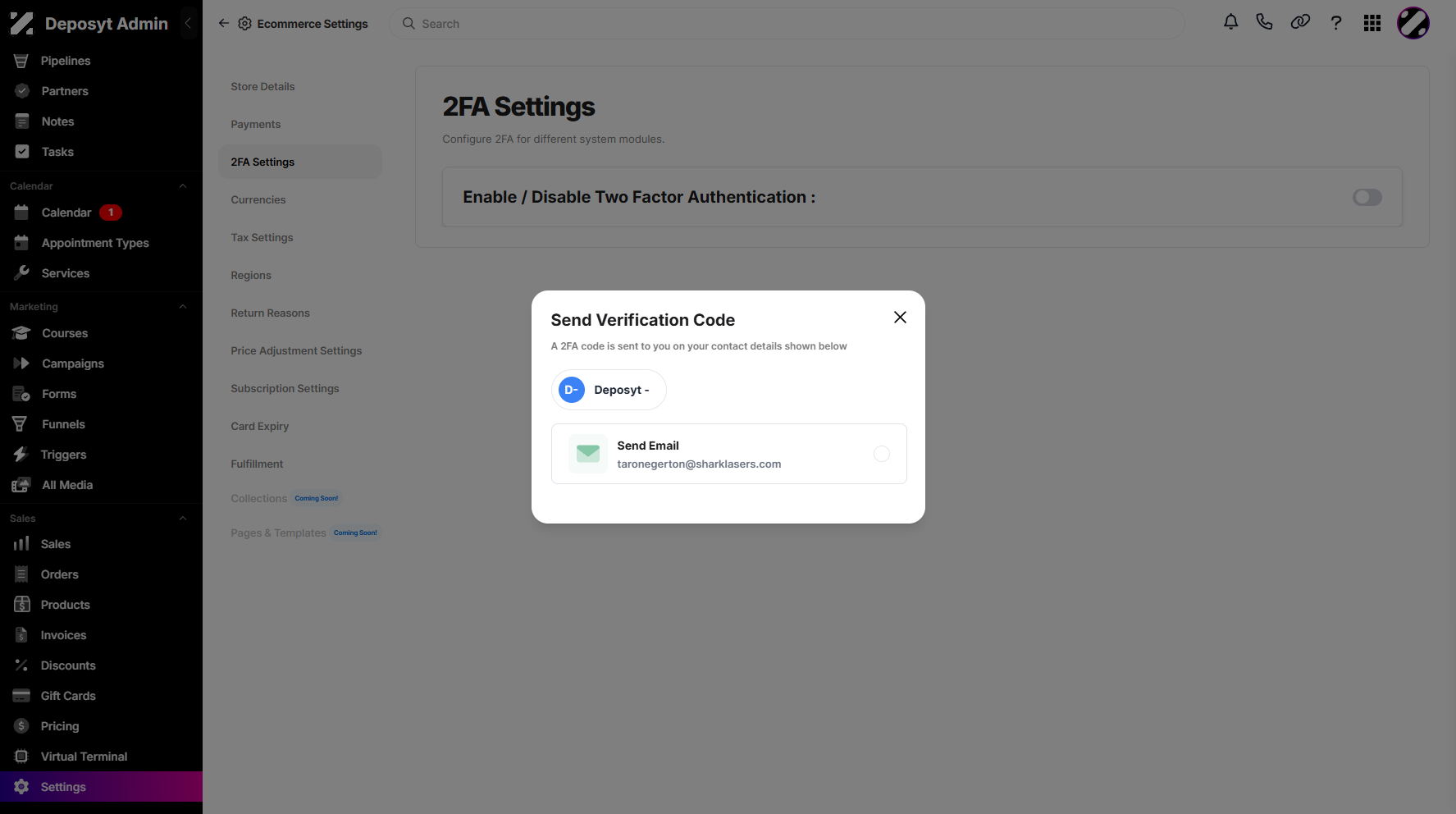This screenshot has height=814, width=1456.
Task: Click the Pricing dollar icon
Action: coord(21,726)
